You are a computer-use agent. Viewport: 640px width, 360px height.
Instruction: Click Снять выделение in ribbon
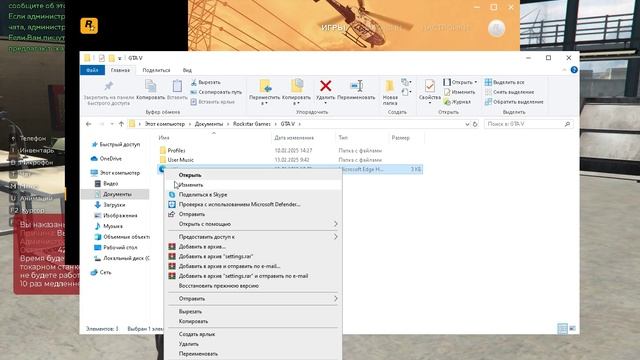pyautogui.click(x=509, y=92)
